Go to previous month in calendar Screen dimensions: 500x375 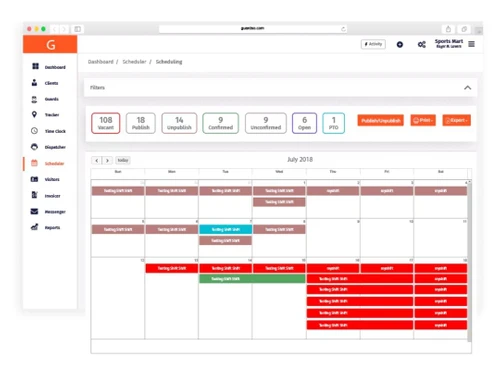(x=97, y=160)
